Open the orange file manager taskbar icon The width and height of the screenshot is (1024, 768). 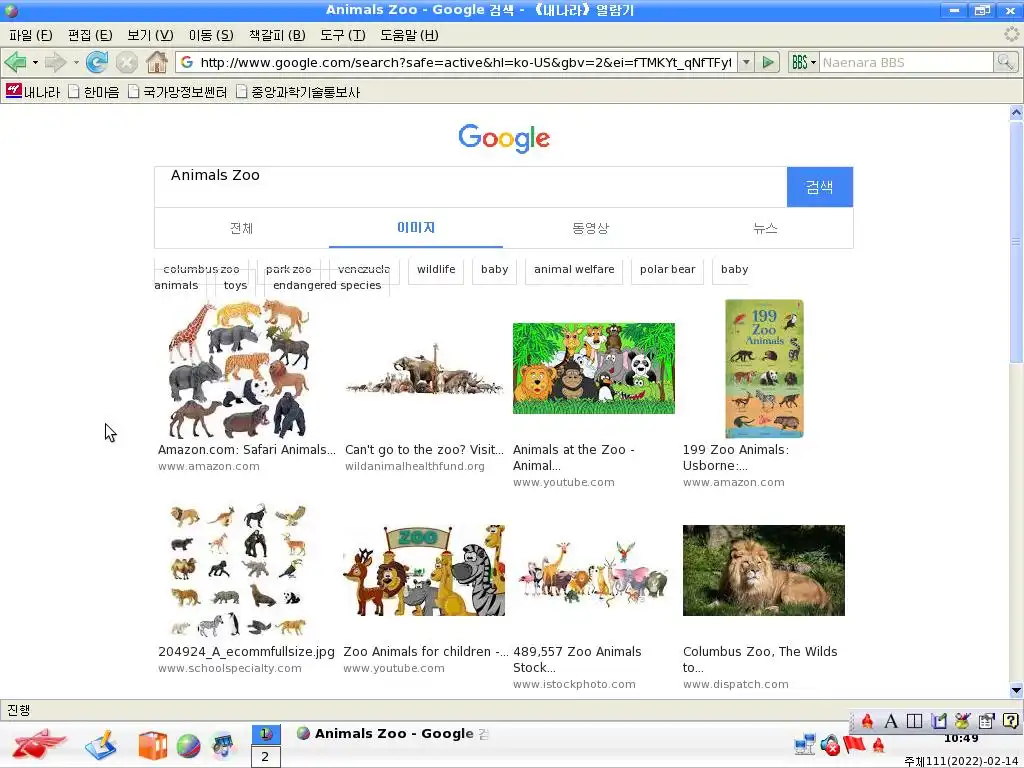152,746
